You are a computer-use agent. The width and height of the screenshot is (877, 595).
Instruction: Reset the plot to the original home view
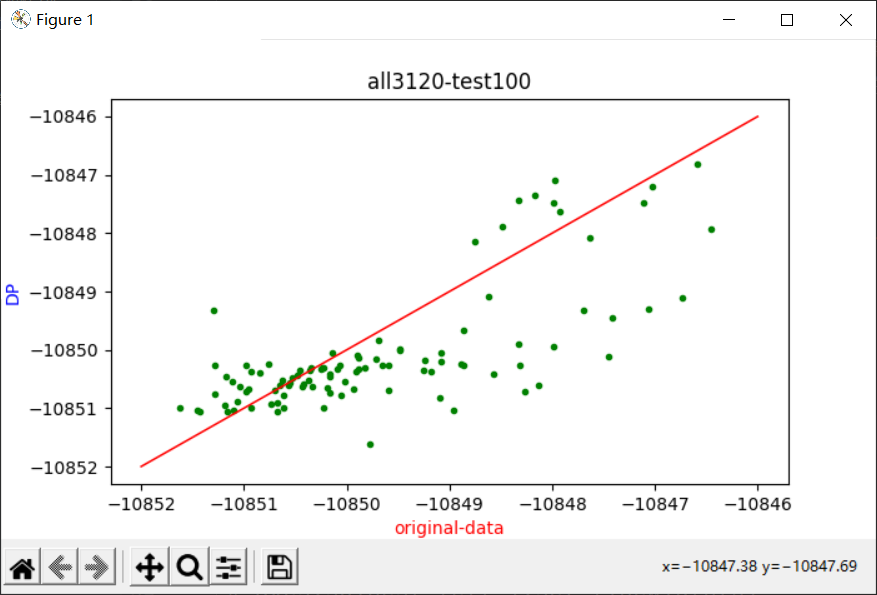(22, 568)
